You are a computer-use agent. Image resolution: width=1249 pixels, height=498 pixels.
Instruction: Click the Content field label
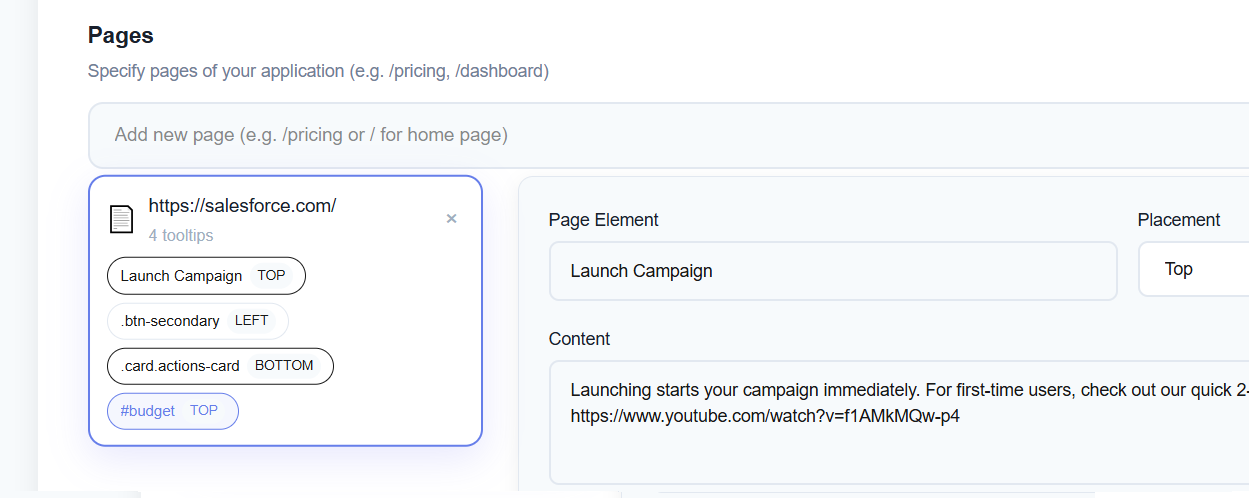tap(579, 339)
